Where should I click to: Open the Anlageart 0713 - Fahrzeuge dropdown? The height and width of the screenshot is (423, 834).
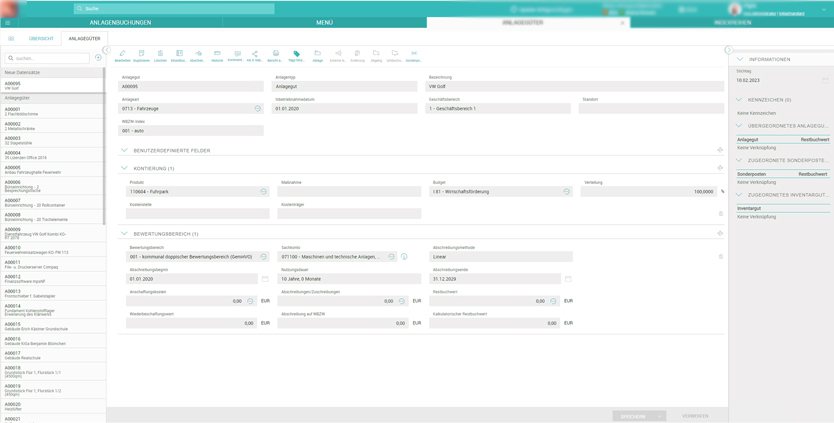click(x=257, y=109)
